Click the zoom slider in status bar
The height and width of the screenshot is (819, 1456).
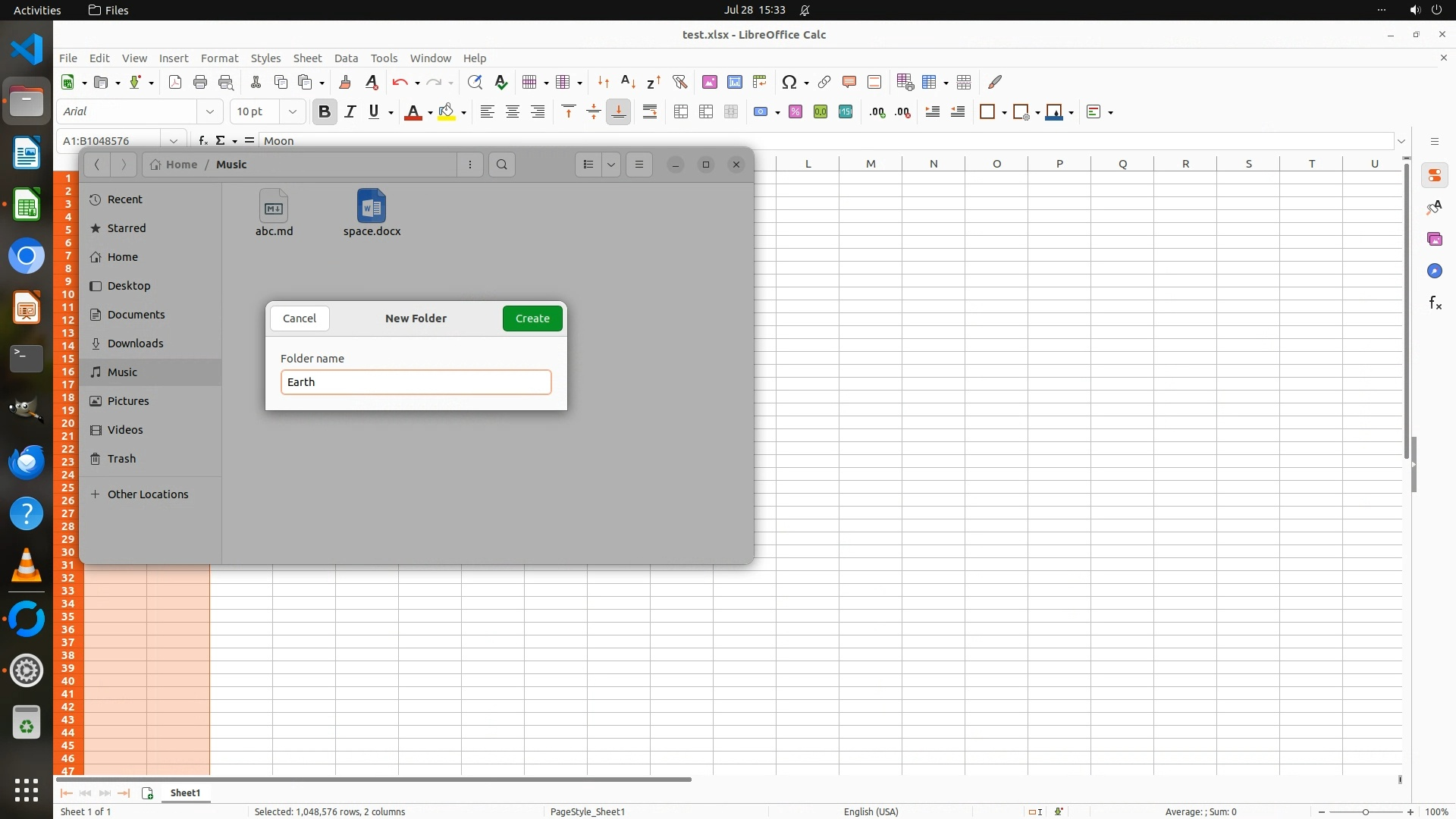click(x=1365, y=811)
